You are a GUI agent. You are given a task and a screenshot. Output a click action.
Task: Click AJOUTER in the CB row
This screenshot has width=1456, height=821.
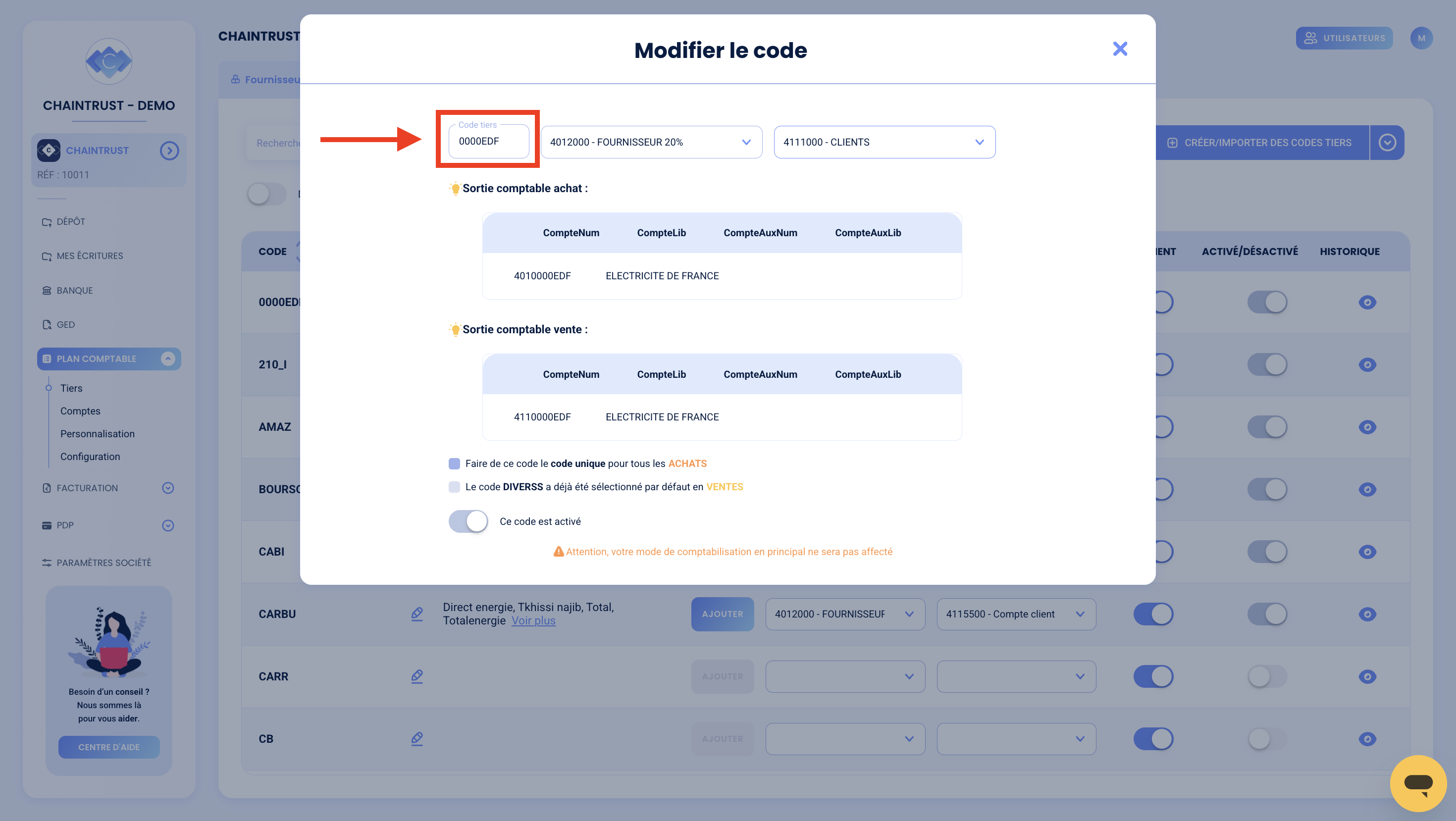(x=723, y=738)
